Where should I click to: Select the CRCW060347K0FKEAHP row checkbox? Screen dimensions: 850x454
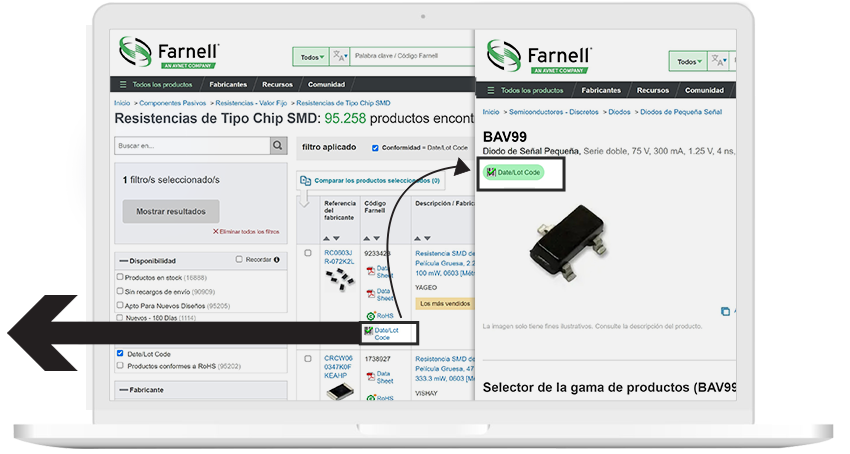point(308,359)
